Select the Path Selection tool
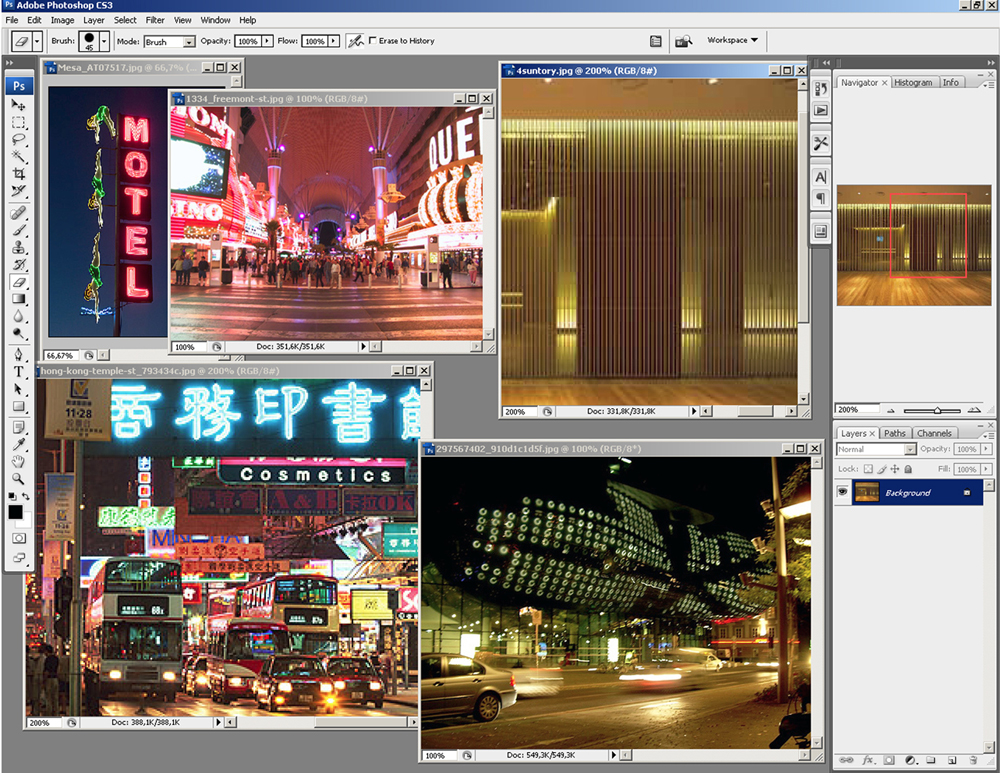This screenshot has height=773, width=1000. coord(18,389)
